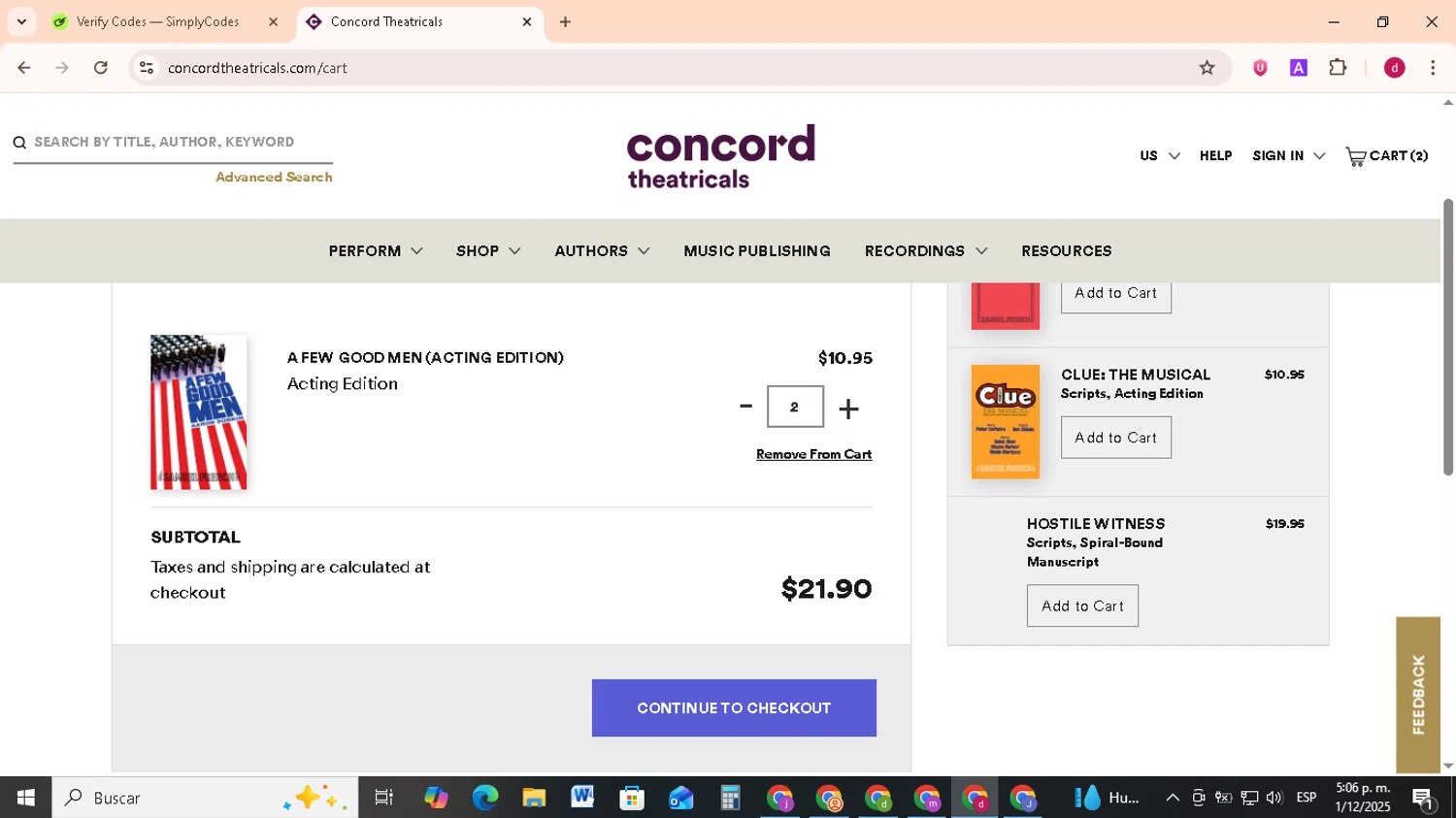Click the search magnifier icon
This screenshot has width=1456, height=818.
pos(19,143)
